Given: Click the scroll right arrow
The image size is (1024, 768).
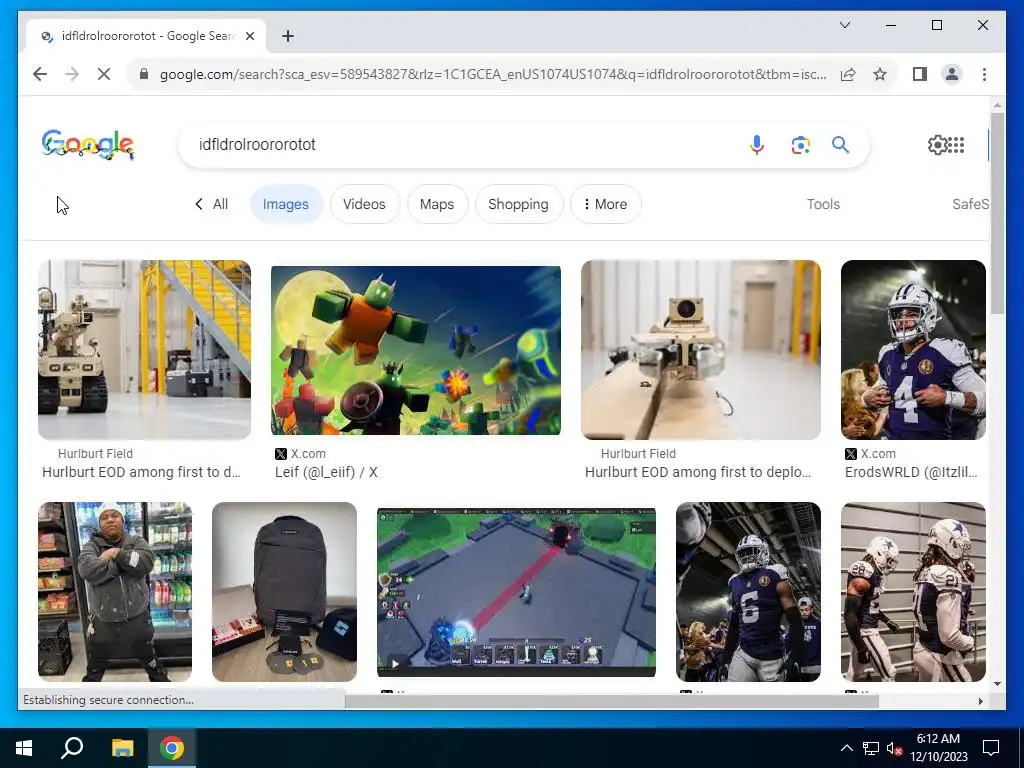Looking at the screenshot, I should [980, 701].
